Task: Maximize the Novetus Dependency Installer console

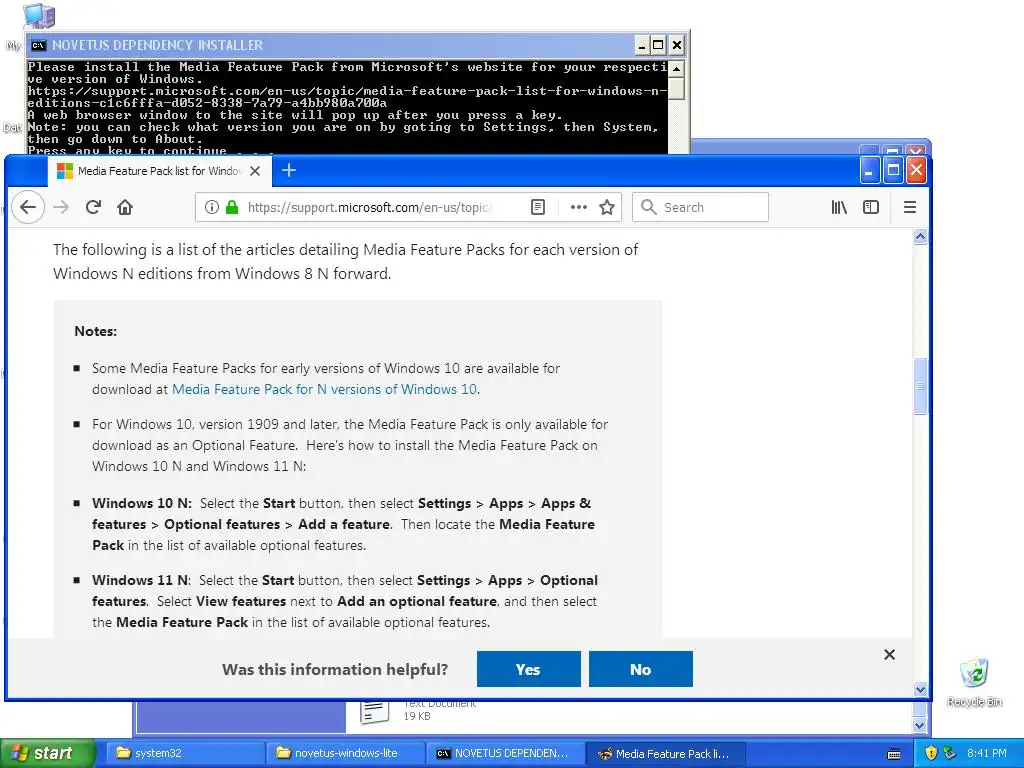Action: tap(658, 45)
